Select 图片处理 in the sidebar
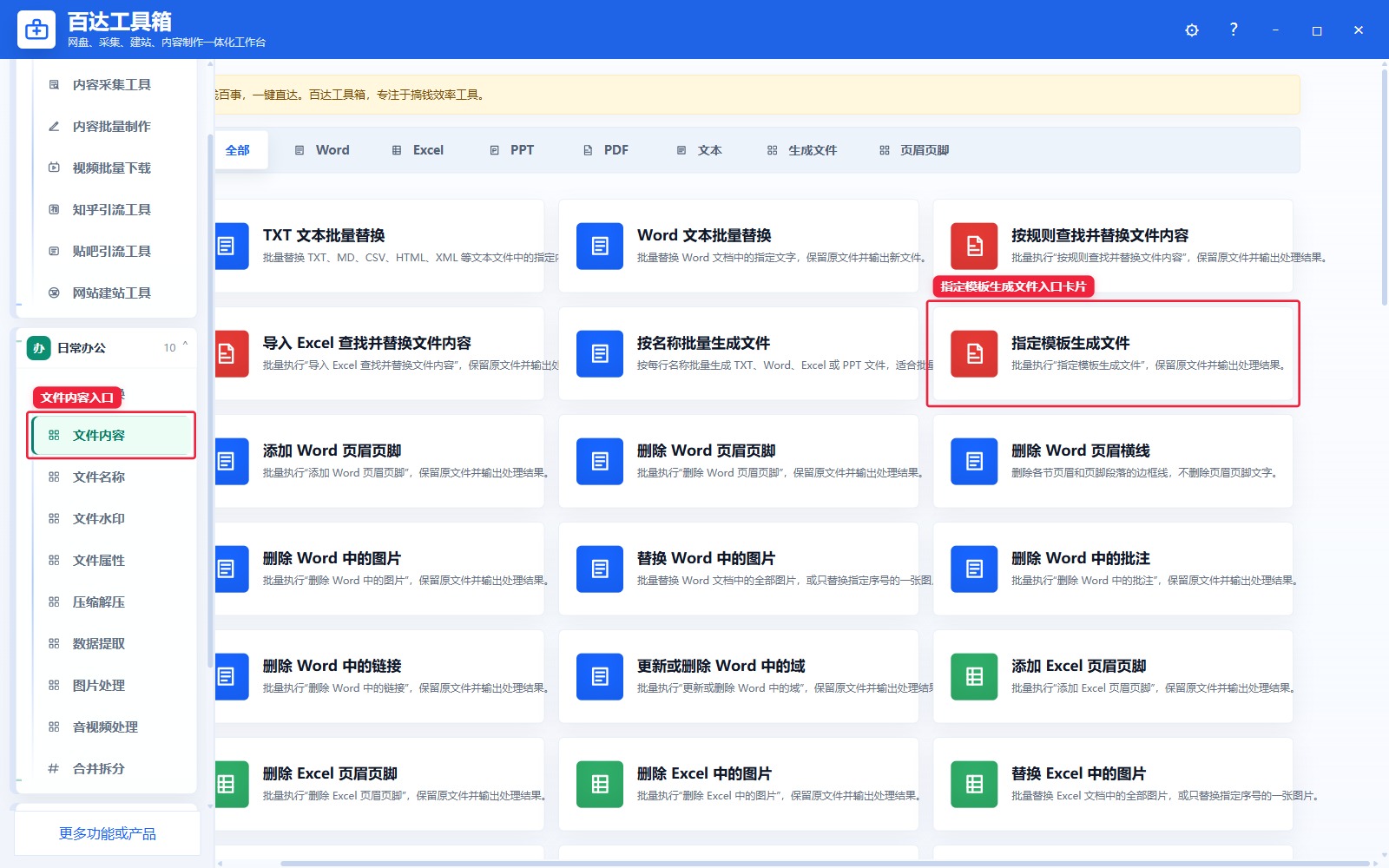This screenshot has width=1389, height=868. (111, 686)
